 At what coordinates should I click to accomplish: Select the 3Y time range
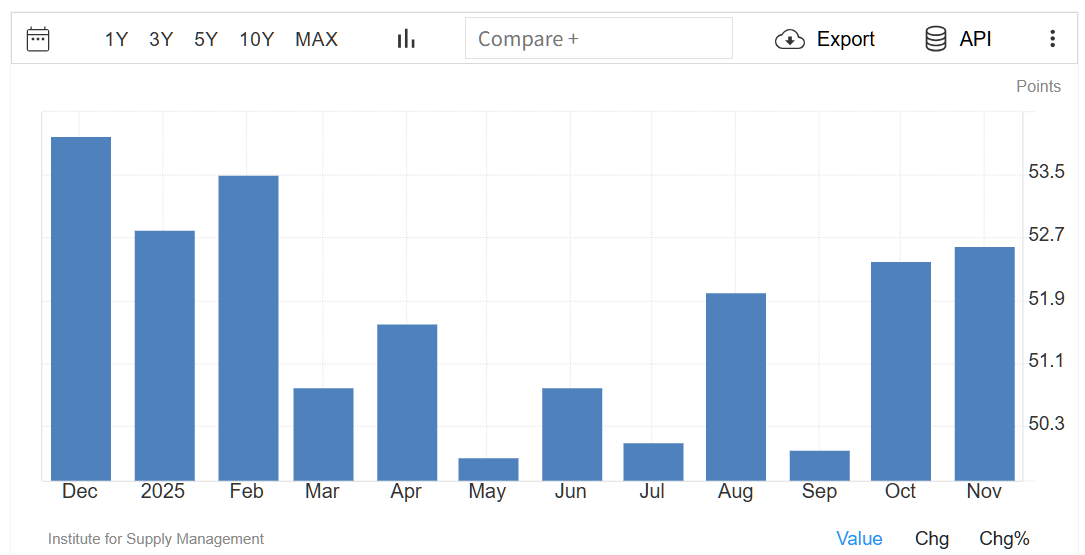tap(161, 39)
